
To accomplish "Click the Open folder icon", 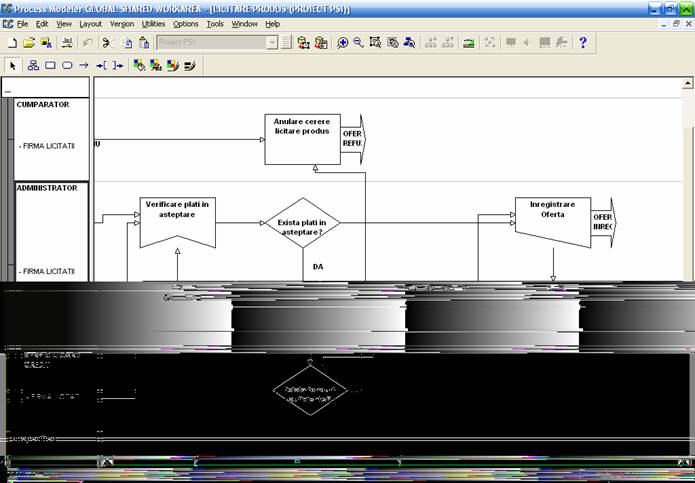I will [29, 43].
